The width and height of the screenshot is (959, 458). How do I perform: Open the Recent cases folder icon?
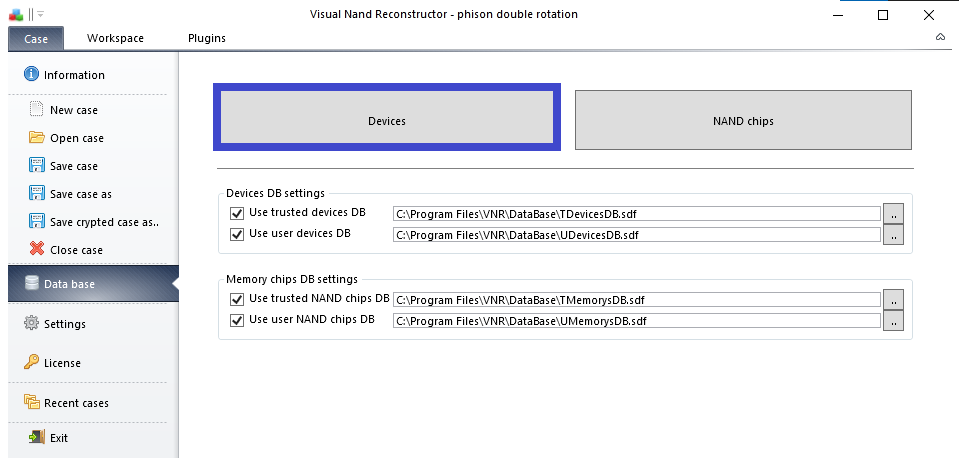31,402
